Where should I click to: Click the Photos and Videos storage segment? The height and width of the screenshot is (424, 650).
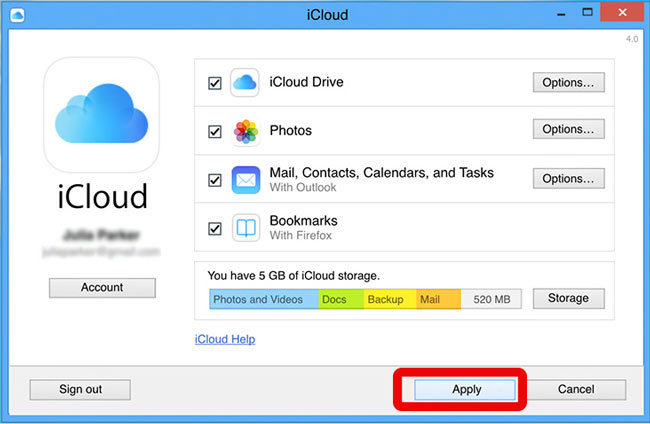coord(264,299)
